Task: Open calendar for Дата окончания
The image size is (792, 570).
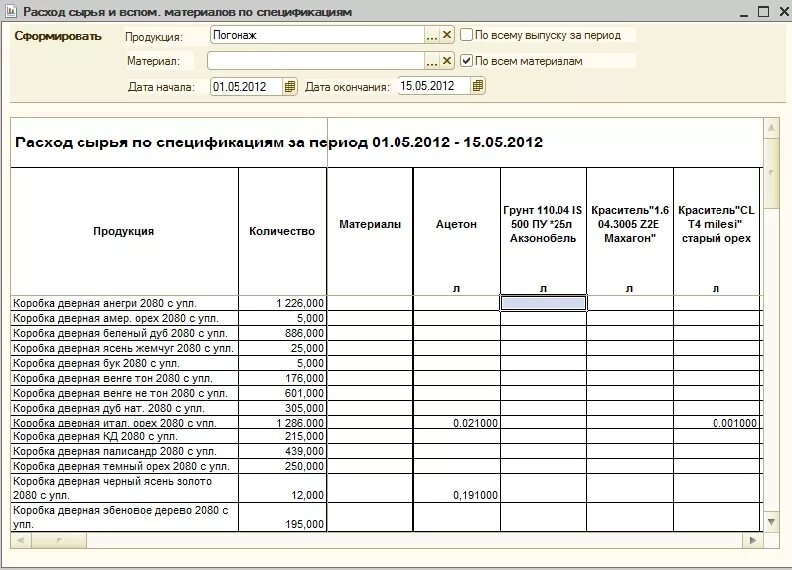Action: click(x=477, y=86)
